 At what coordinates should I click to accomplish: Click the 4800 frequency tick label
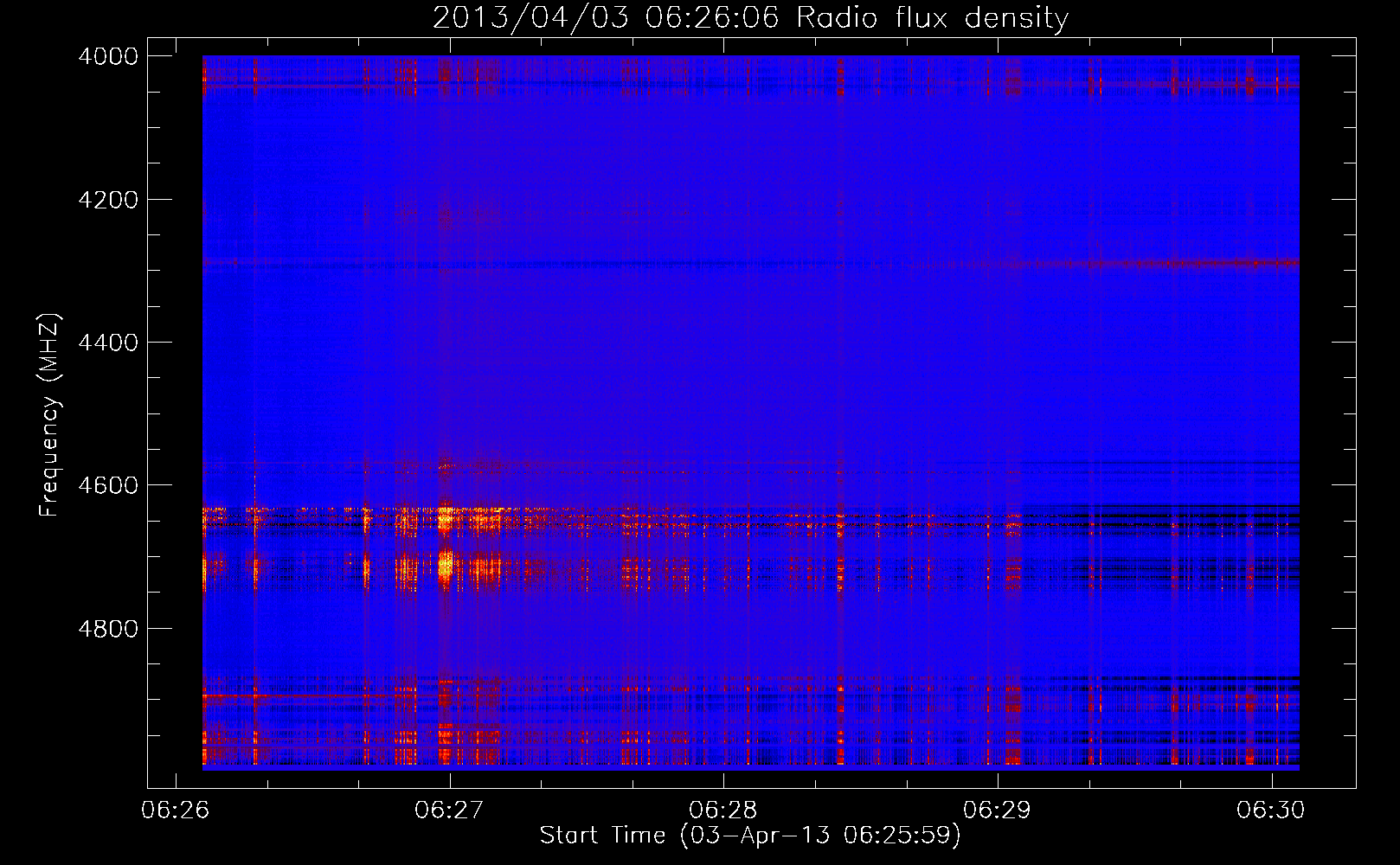[x=108, y=629]
